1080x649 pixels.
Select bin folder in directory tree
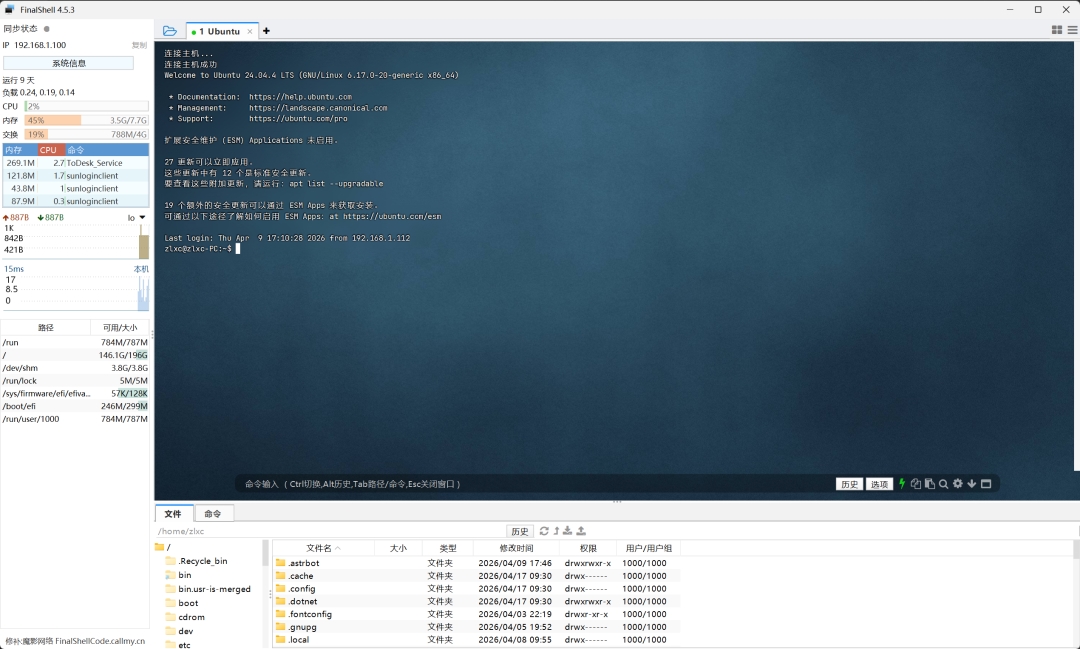[179, 575]
